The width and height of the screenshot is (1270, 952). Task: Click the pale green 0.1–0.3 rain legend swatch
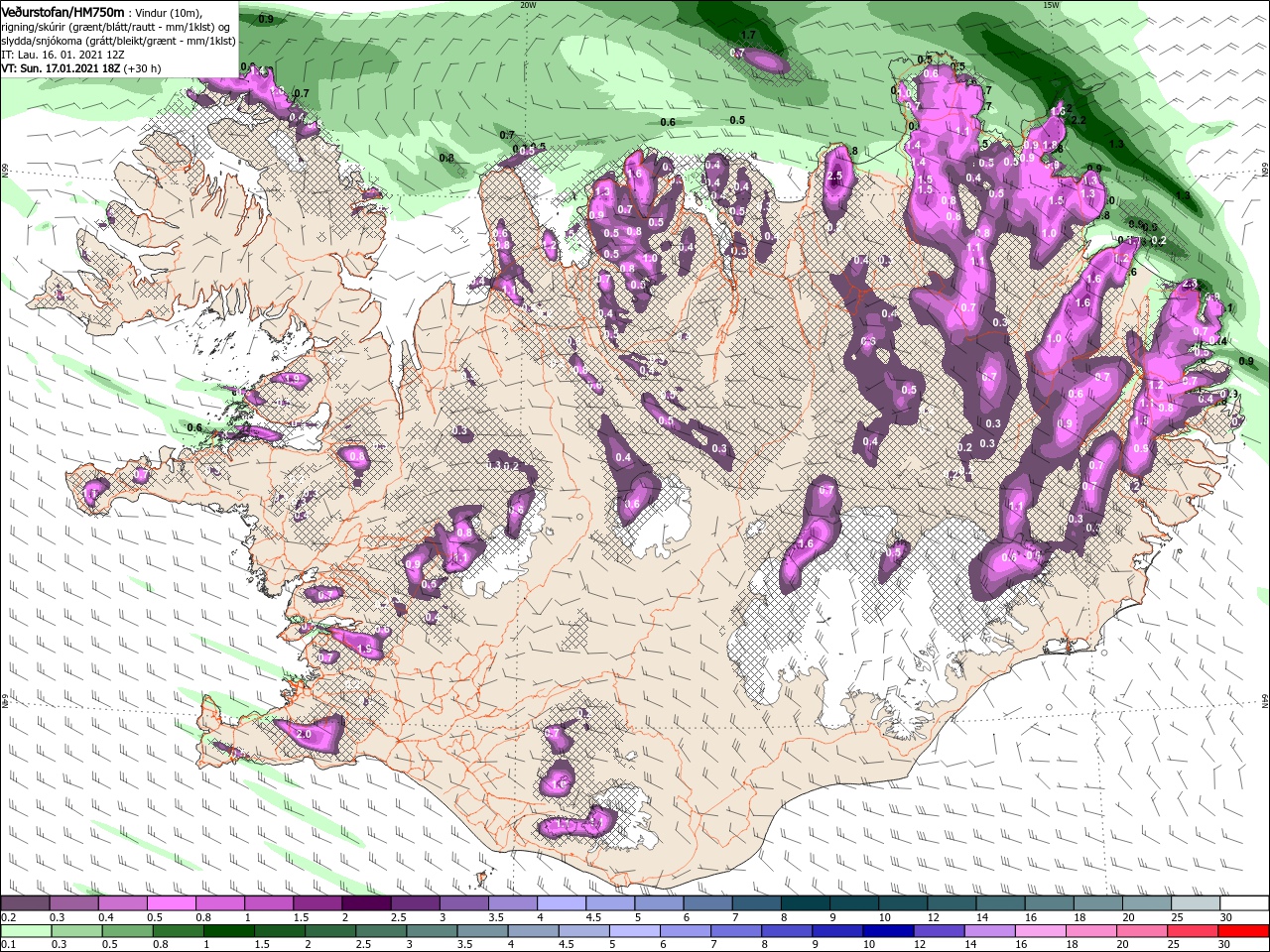[28, 932]
